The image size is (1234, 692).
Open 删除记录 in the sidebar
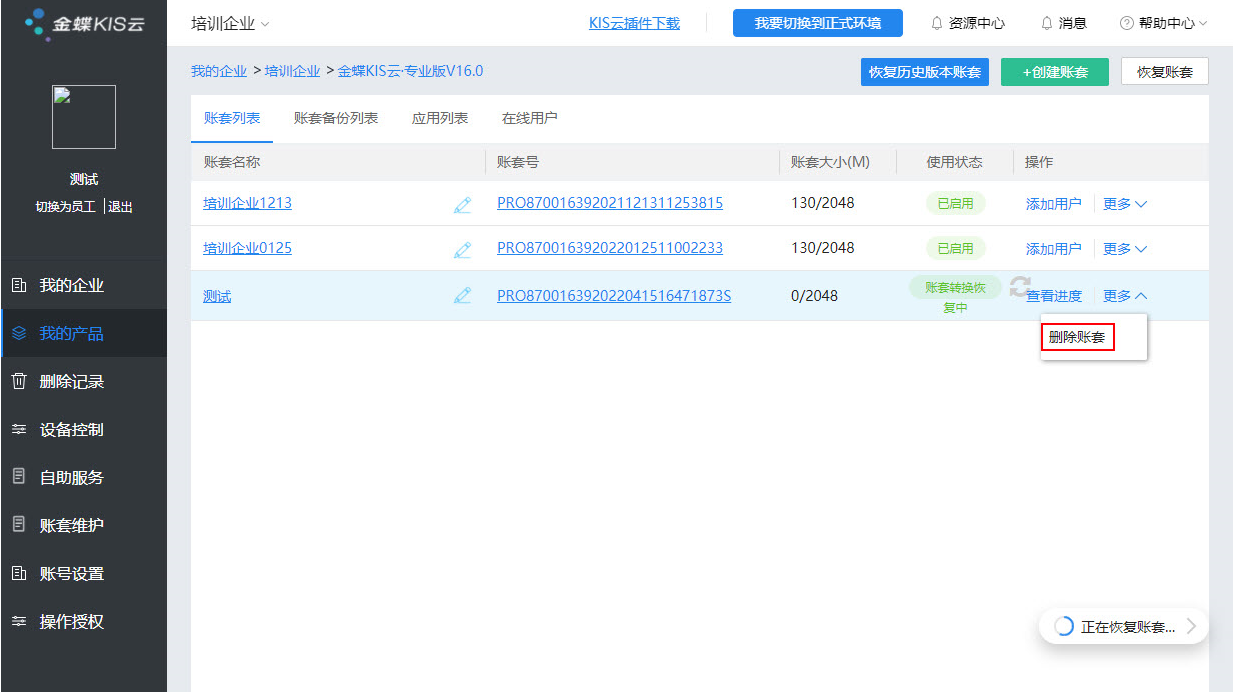click(x=84, y=382)
